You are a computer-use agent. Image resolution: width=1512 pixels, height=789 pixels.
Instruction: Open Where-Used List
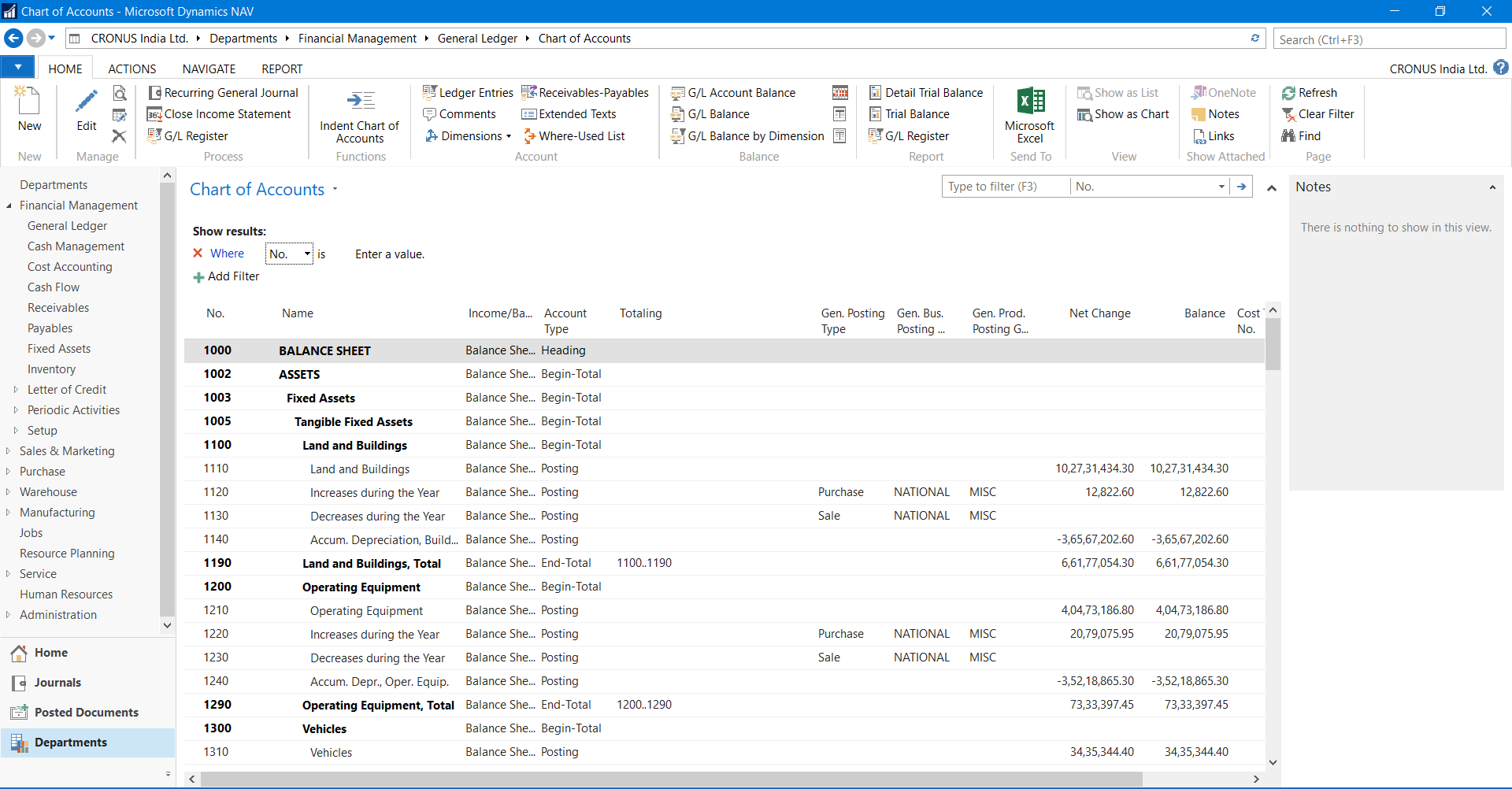pos(574,136)
